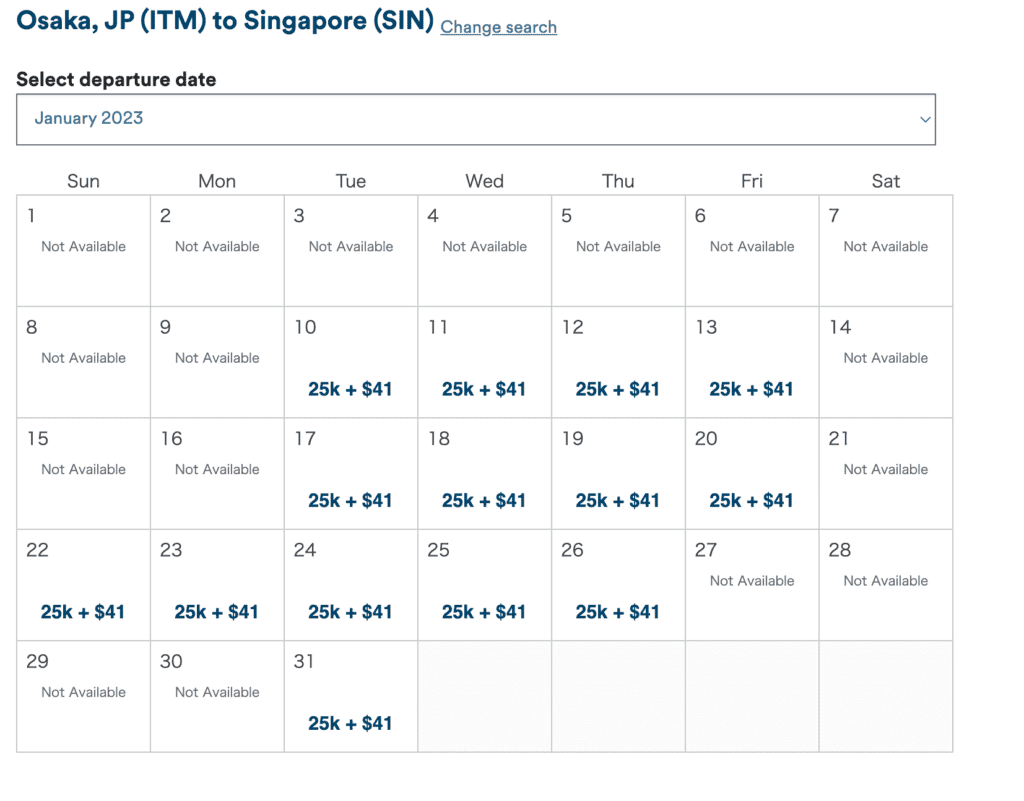Choose the January 31 award fare
The height and width of the screenshot is (801, 1024).
[x=350, y=723]
